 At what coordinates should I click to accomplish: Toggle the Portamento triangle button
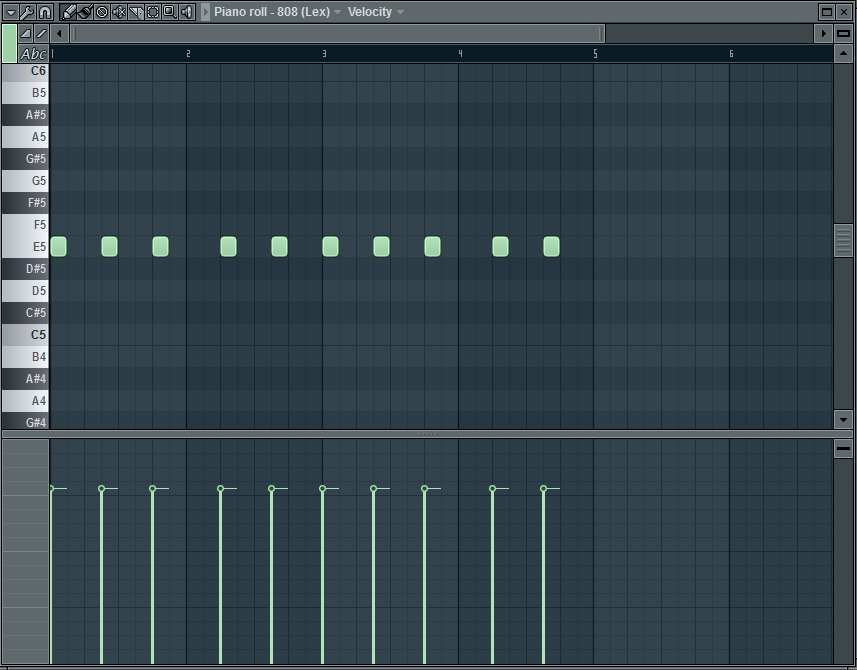[26, 33]
